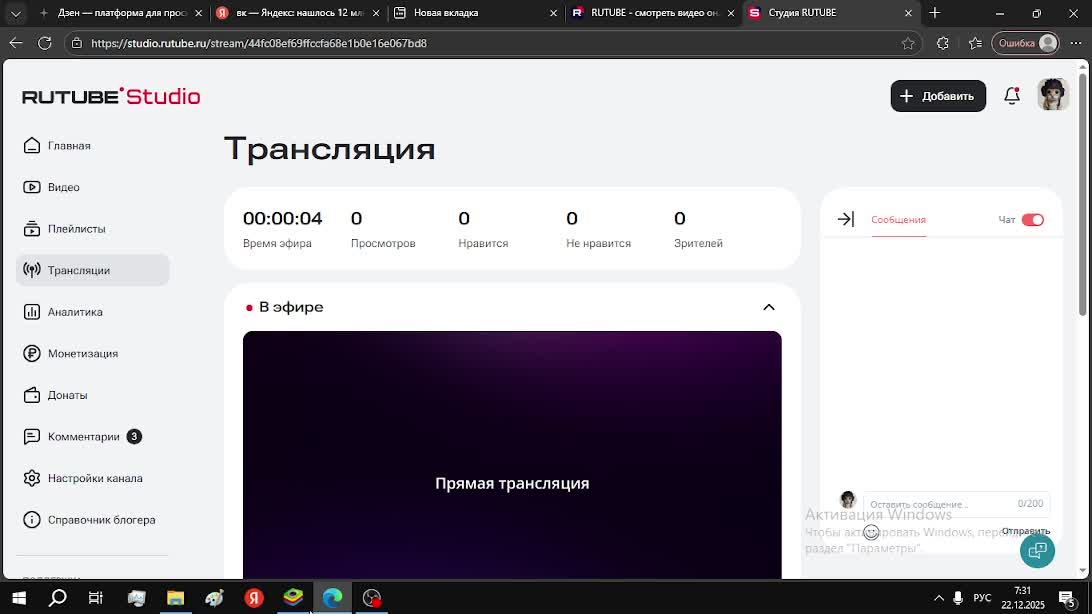This screenshot has width=1092, height=614.
Task: Click the Зрителей viewers label
Action: (x=699, y=244)
